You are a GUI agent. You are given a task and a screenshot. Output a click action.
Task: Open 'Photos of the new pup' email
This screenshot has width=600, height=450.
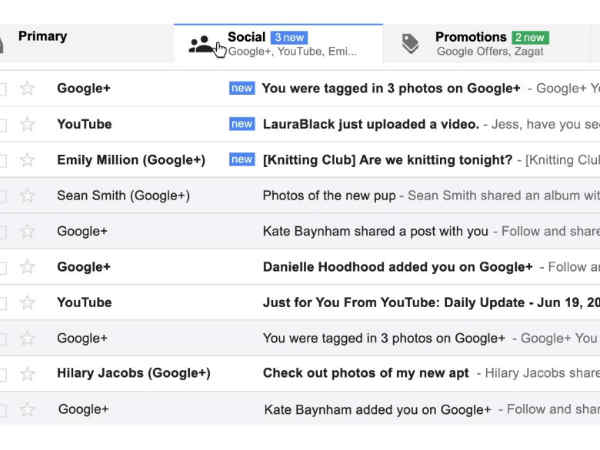tap(329, 196)
